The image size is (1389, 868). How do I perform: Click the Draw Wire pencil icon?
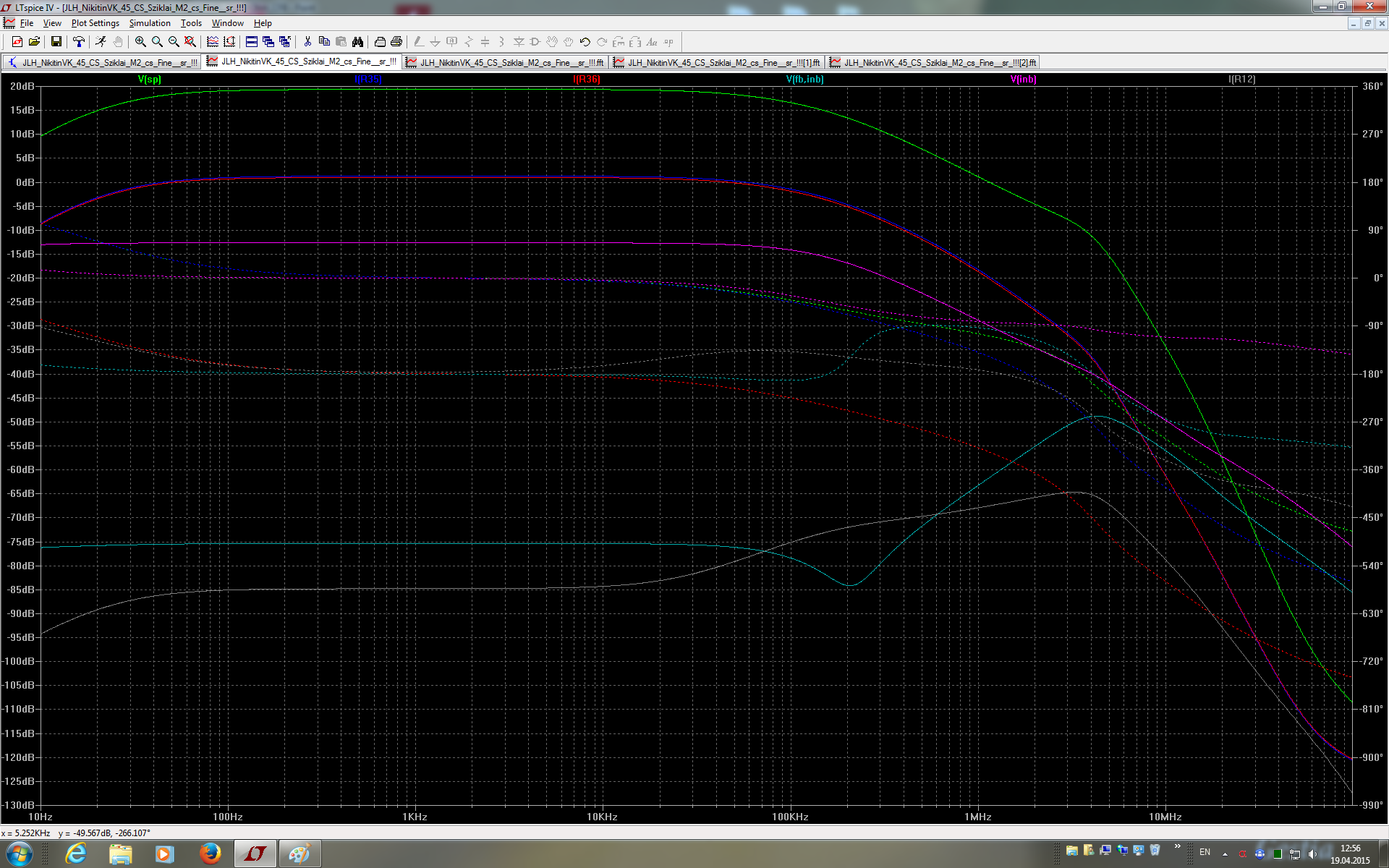419,42
